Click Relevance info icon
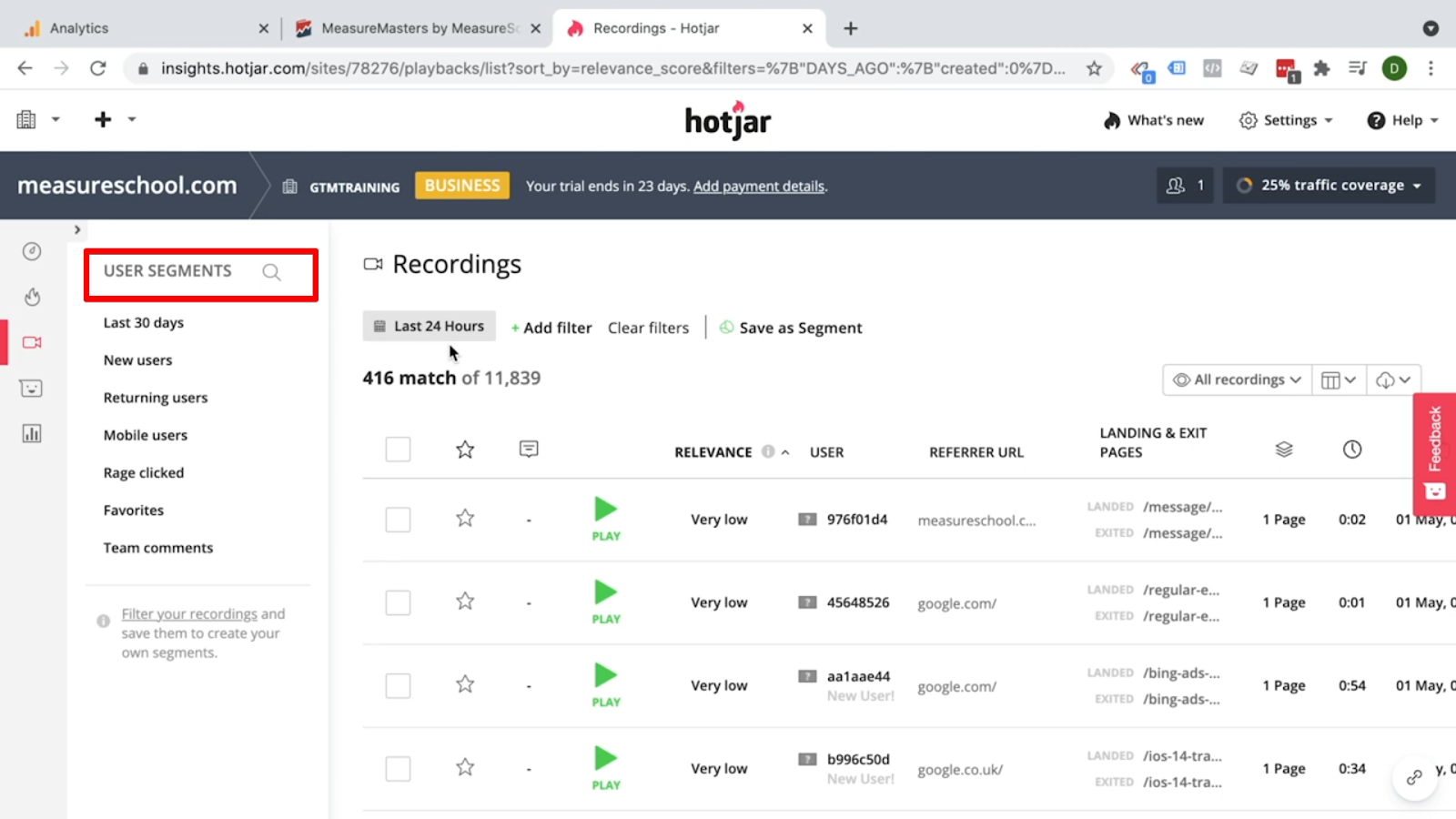This screenshot has height=819, width=1456. pyautogui.click(x=768, y=451)
